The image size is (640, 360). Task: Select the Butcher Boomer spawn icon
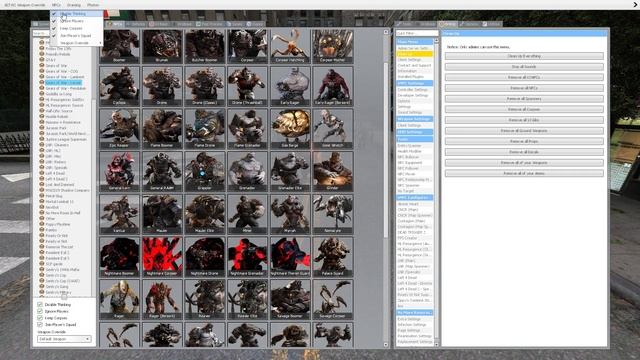(x=204, y=46)
